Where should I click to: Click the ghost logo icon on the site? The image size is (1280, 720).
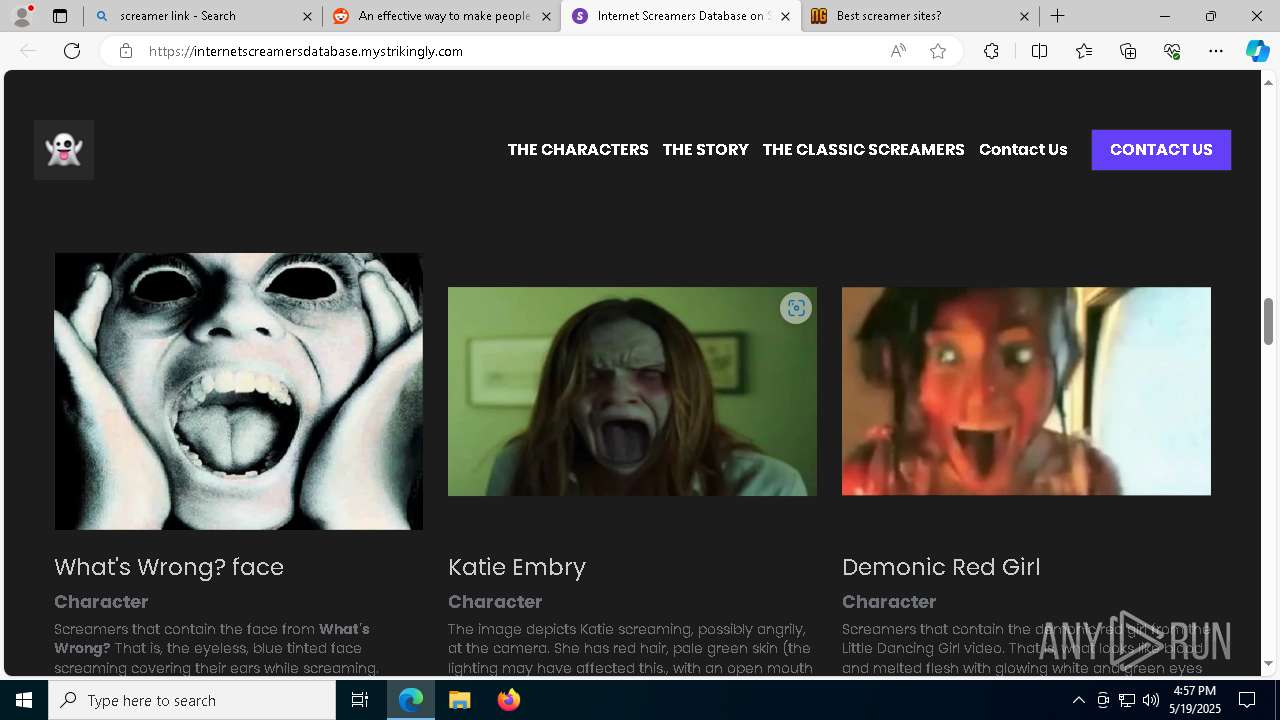click(x=64, y=150)
